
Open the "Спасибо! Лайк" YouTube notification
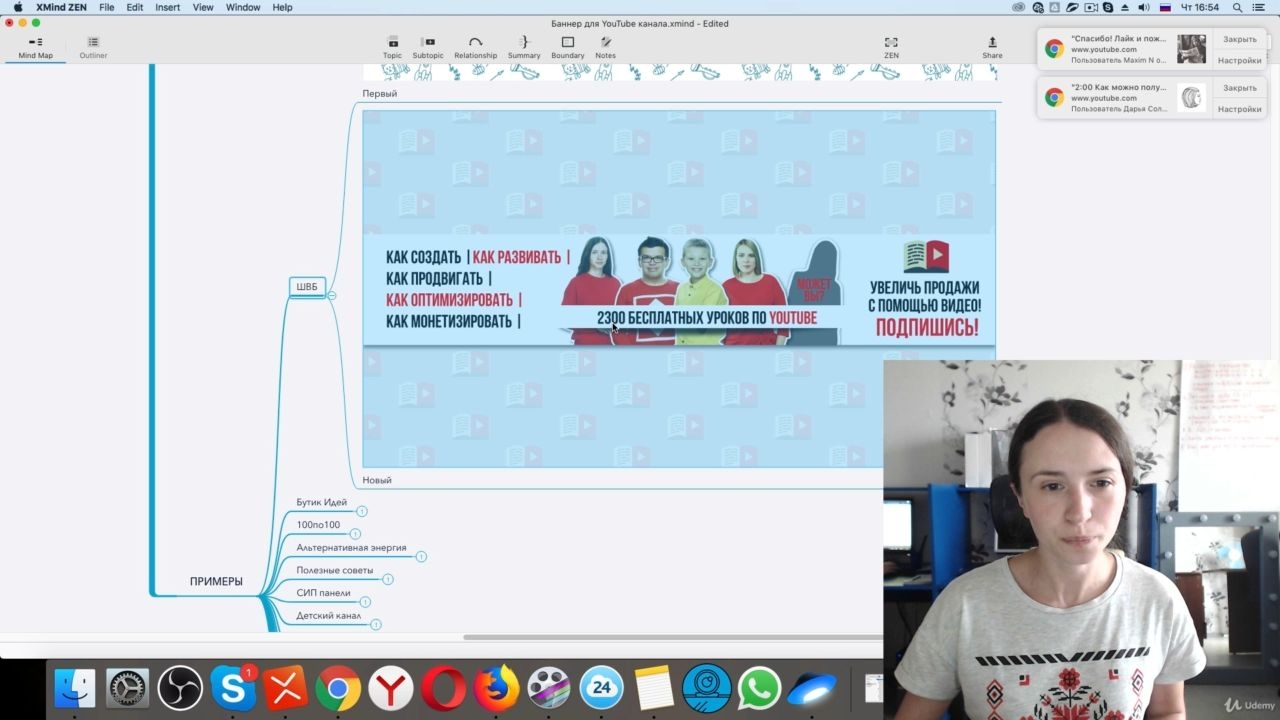[x=1124, y=49]
